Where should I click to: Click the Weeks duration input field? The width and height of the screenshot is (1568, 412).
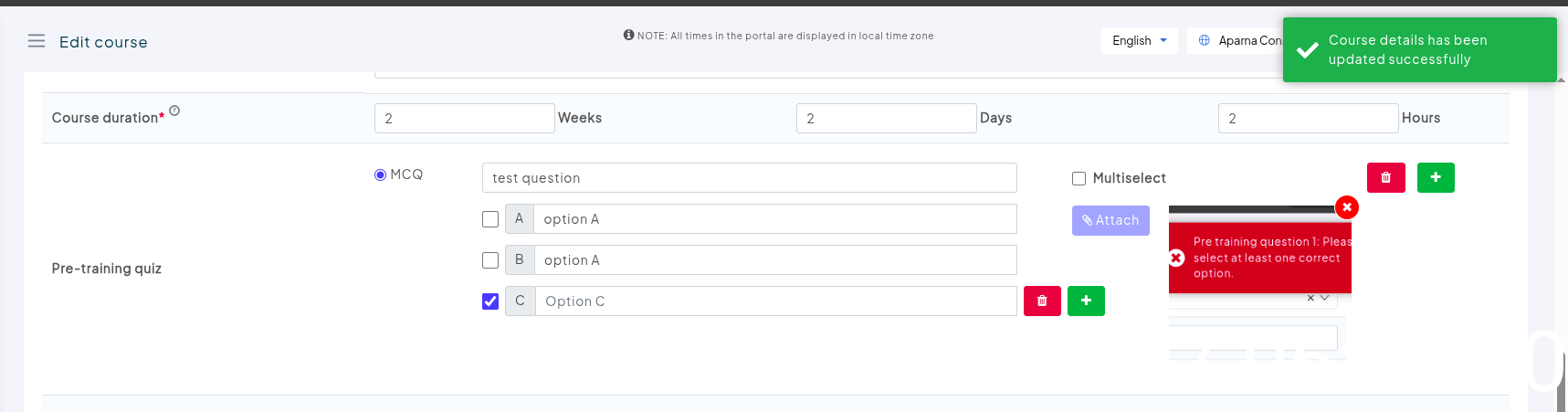pyautogui.click(x=464, y=119)
